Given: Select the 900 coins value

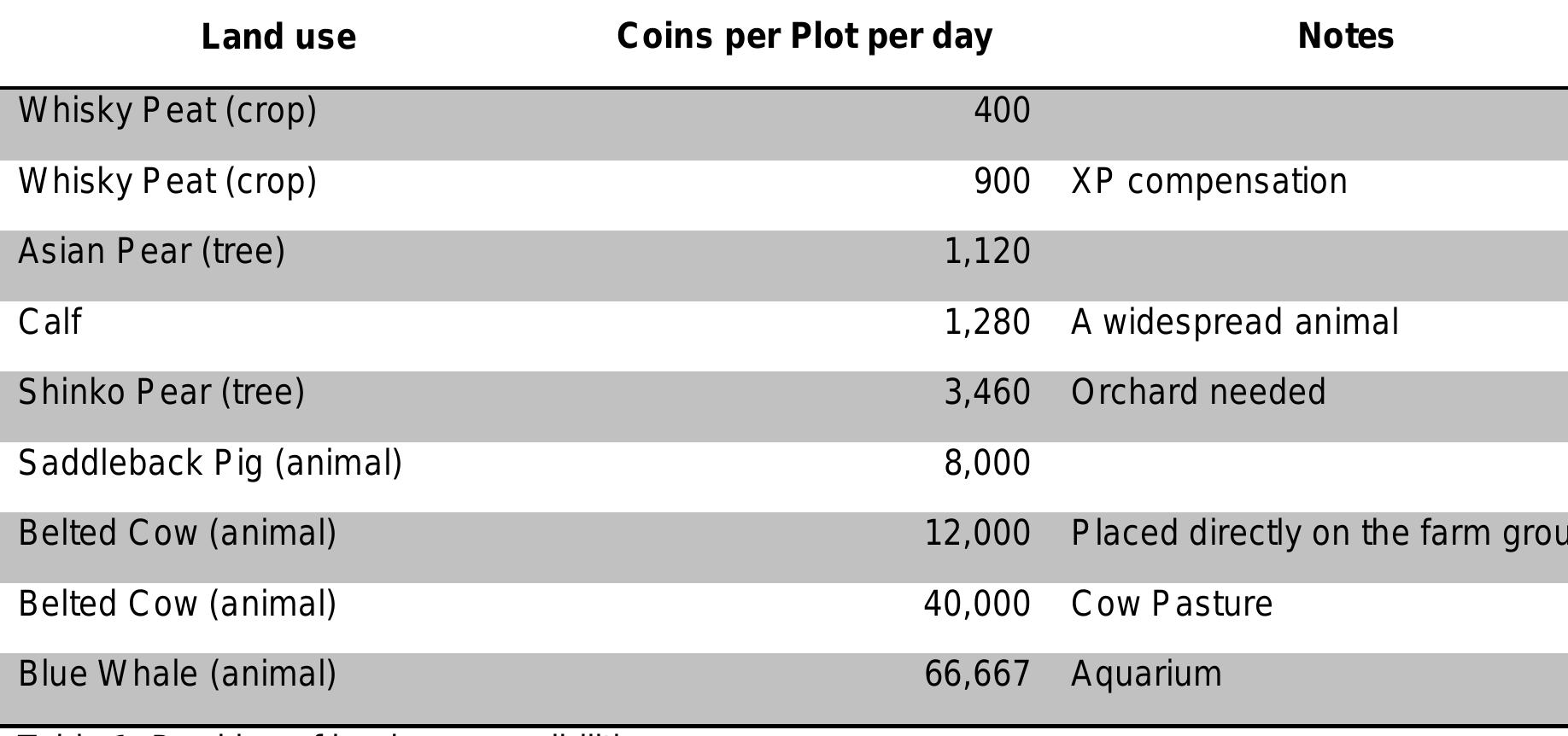Looking at the screenshot, I should tap(1002, 182).
